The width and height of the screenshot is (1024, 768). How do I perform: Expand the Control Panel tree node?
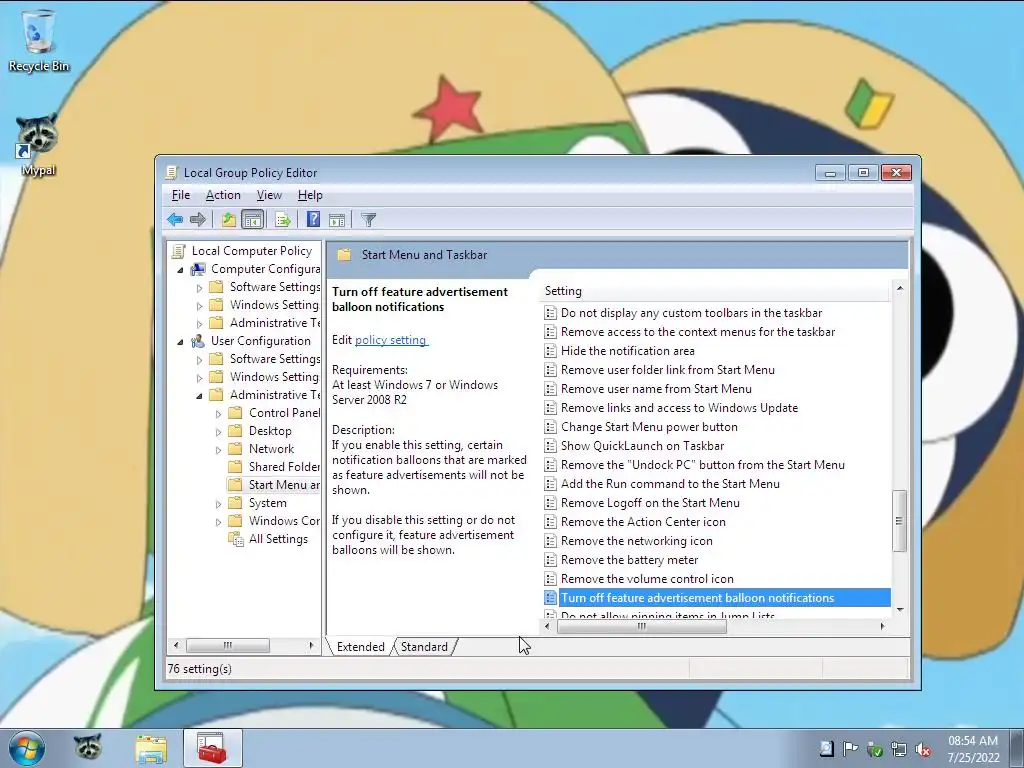[218, 413]
